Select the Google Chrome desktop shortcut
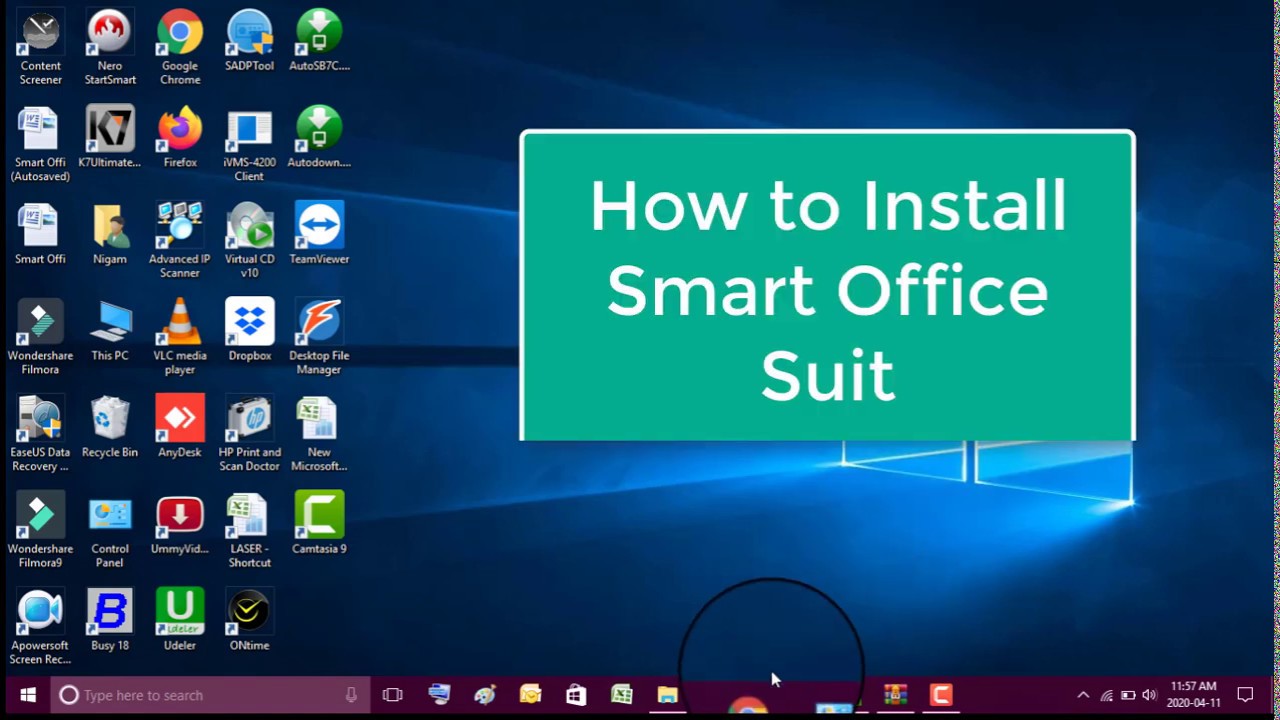 tap(180, 46)
